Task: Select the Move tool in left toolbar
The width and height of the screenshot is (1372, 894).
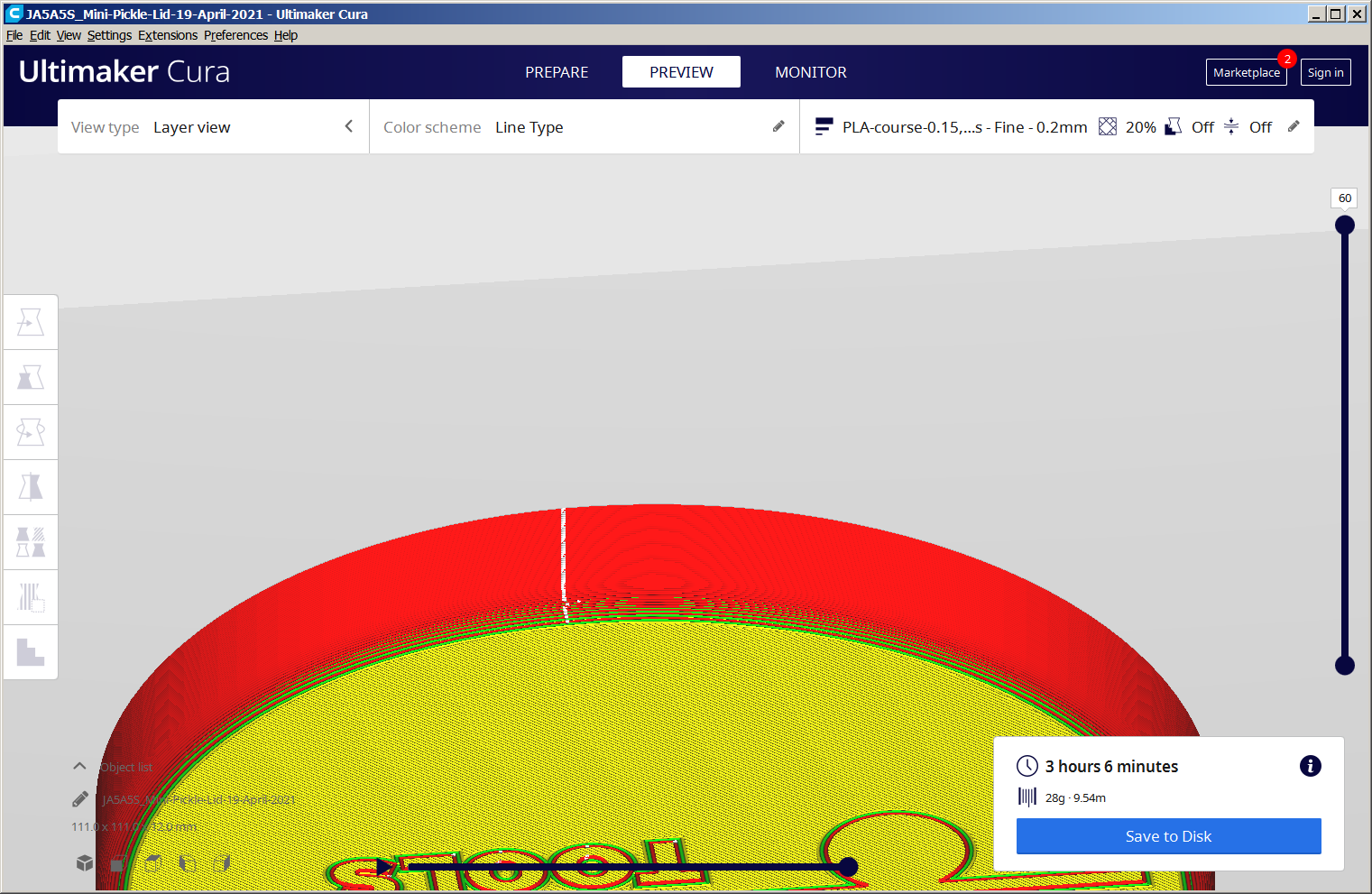Action: tap(31, 322)
